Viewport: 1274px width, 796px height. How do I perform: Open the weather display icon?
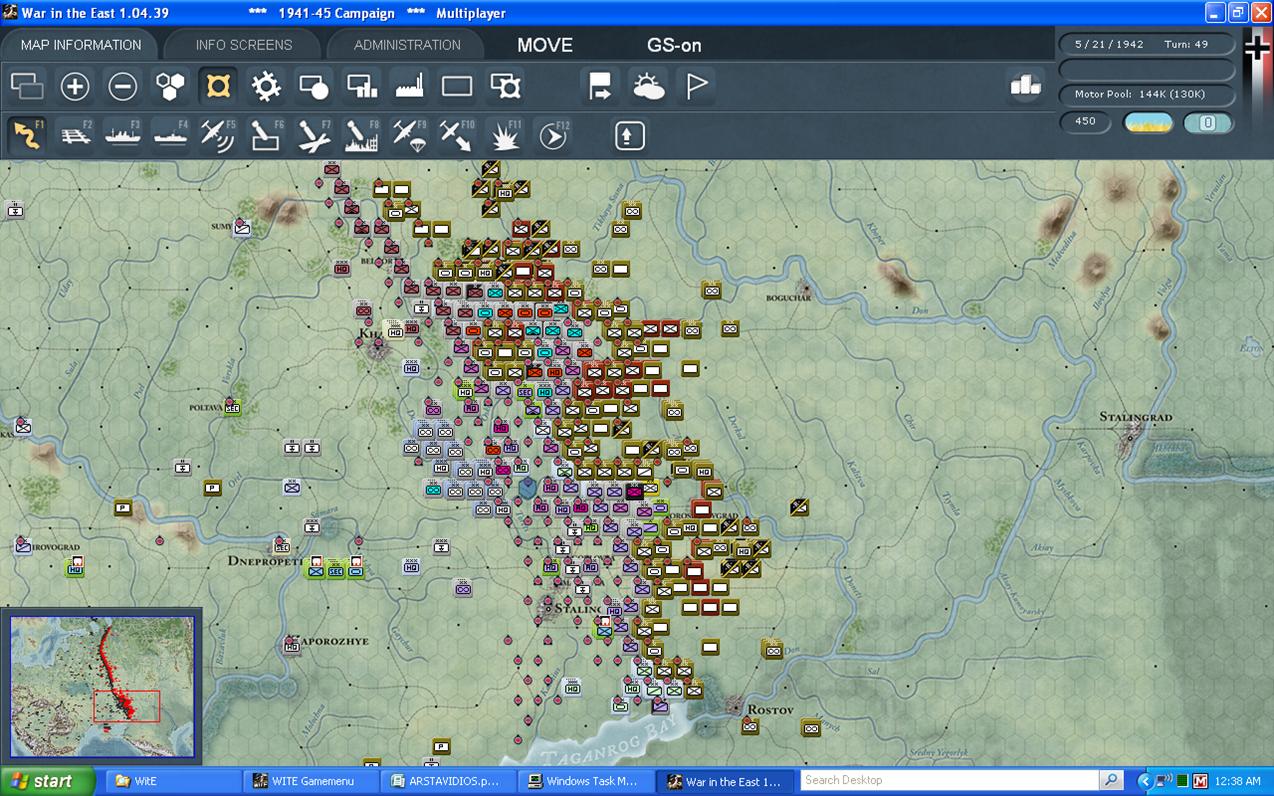649,87
